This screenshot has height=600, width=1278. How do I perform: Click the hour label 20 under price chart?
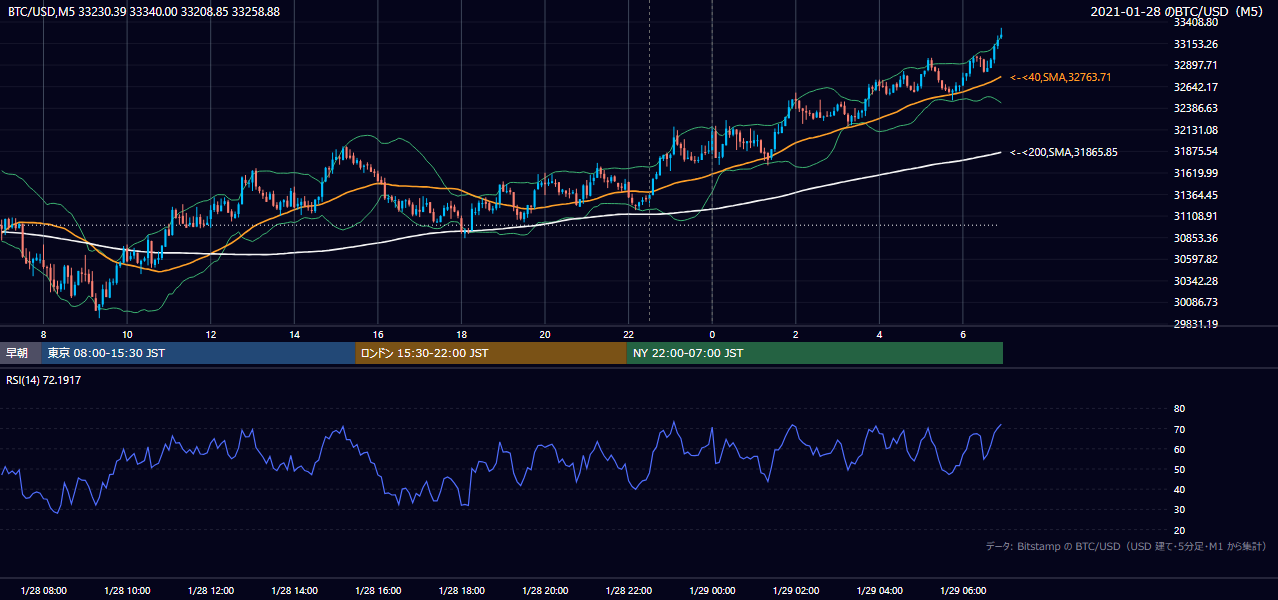point(545,334)
